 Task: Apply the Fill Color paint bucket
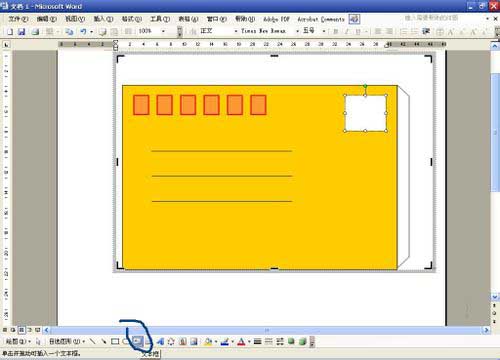208,341
